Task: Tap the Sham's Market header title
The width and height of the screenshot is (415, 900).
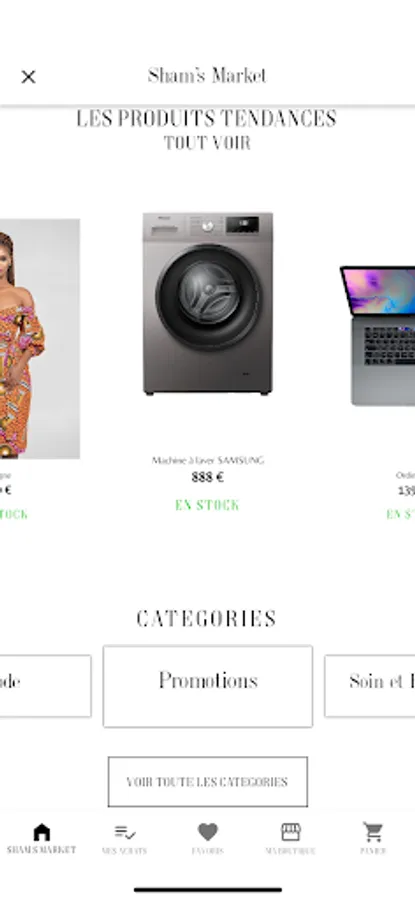Action: pos(207,76)
